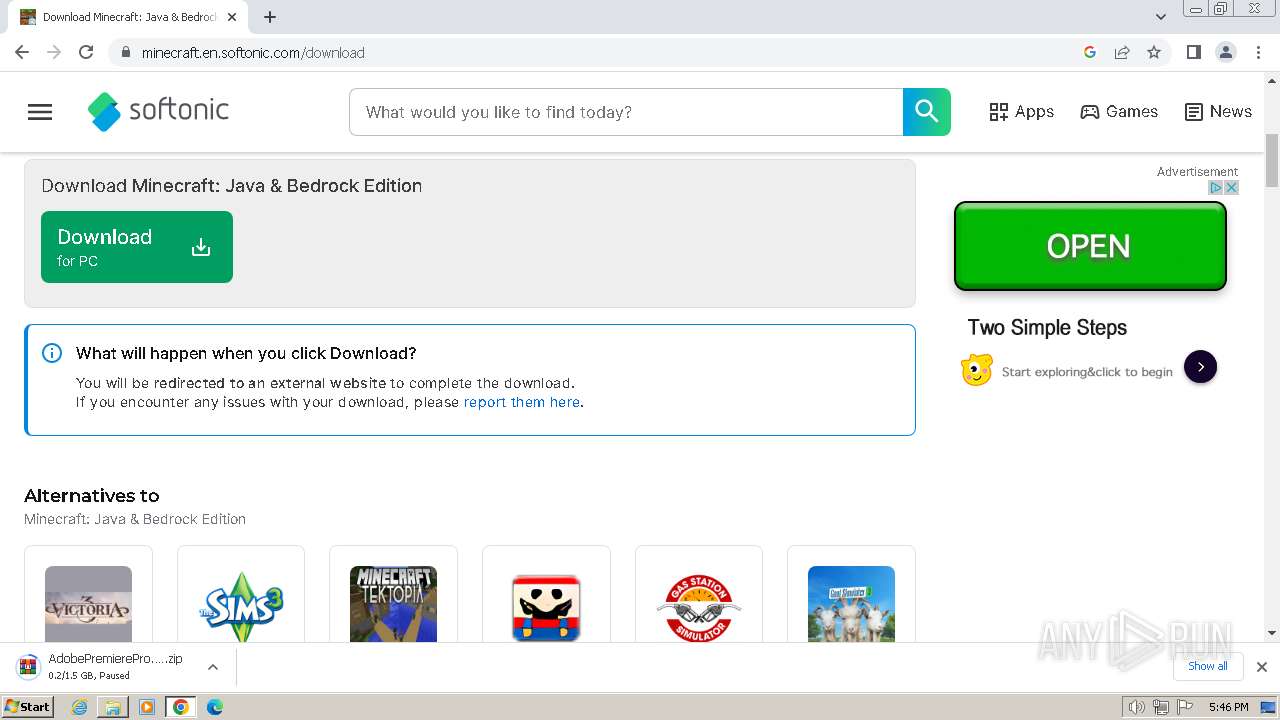This screenshot has height=720, width=1280.
Task: Open the AdChoices triangle icon
Action: [x=1216, y=187]
